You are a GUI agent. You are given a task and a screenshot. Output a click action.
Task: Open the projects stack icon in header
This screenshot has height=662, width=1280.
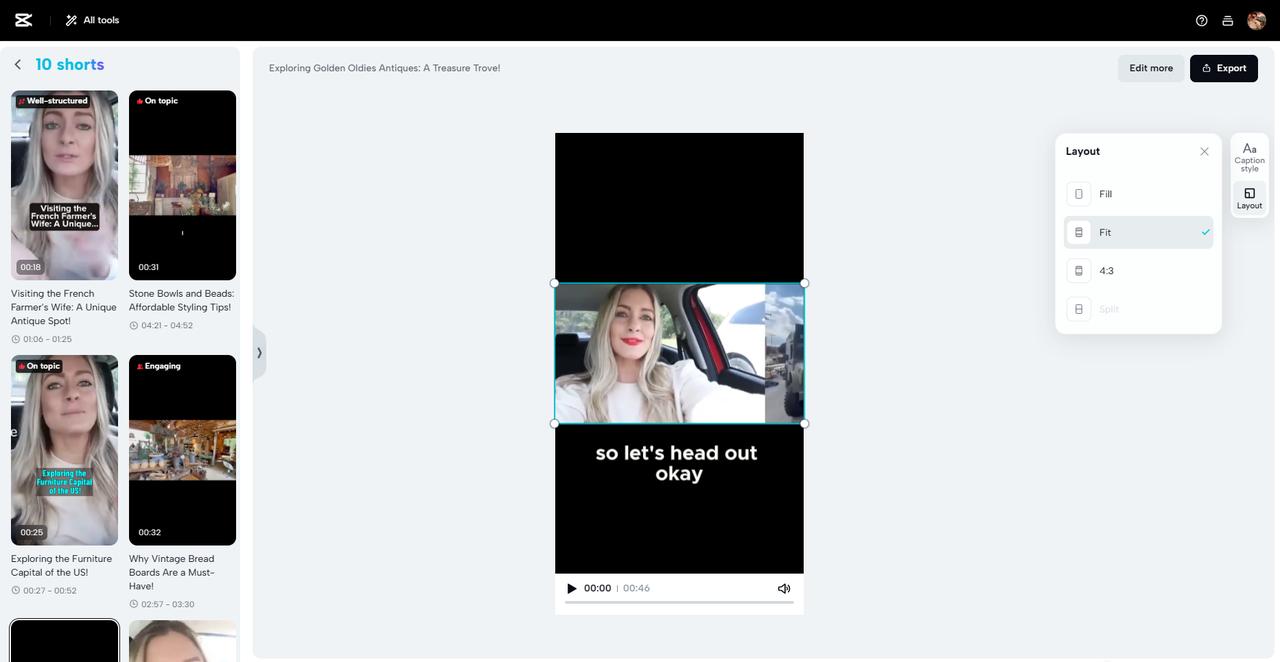(x=1228, y=20)
